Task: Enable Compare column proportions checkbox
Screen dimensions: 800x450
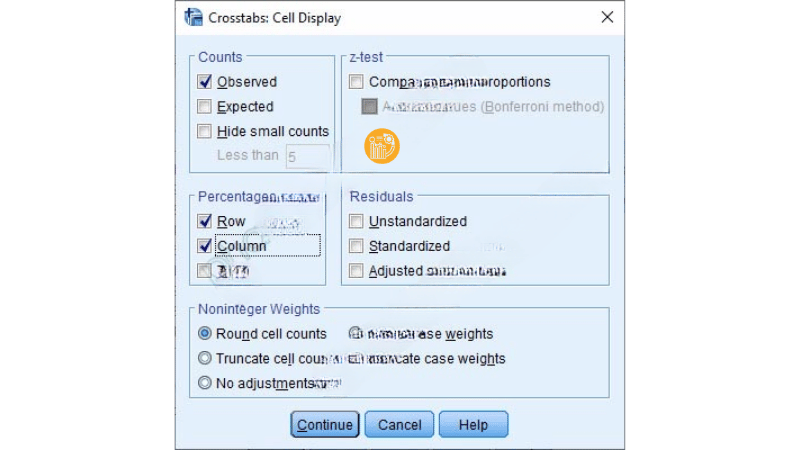Action: tap(356, 82)
